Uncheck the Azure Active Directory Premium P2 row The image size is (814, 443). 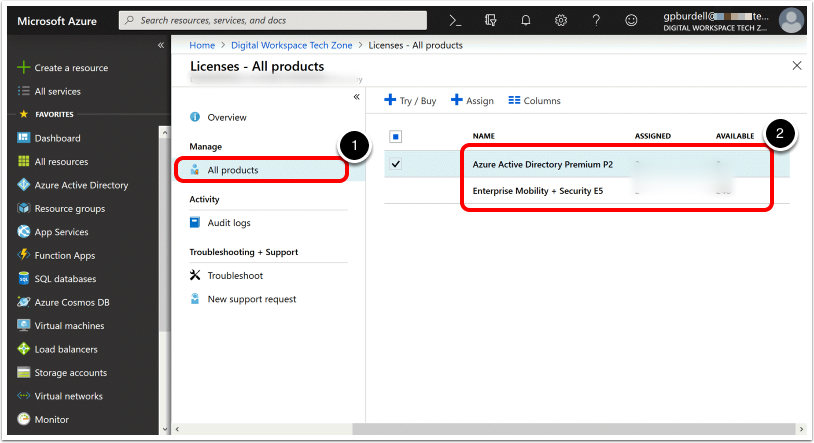tap(396, 164)
